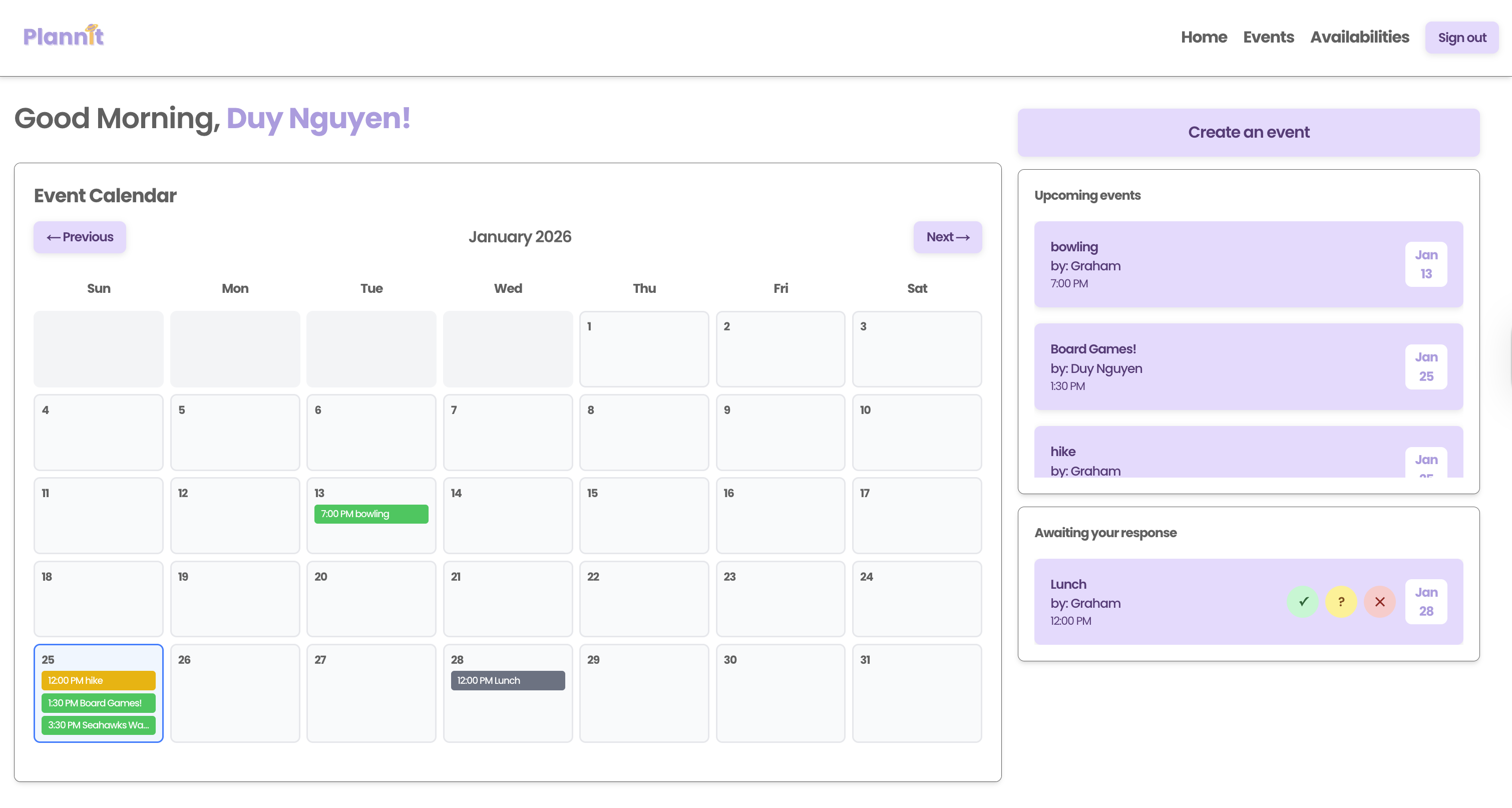This screenshot has height=808, width=1512.
Task: Open the 3:30 PM Seahawks calendar event
Action: 98,725
